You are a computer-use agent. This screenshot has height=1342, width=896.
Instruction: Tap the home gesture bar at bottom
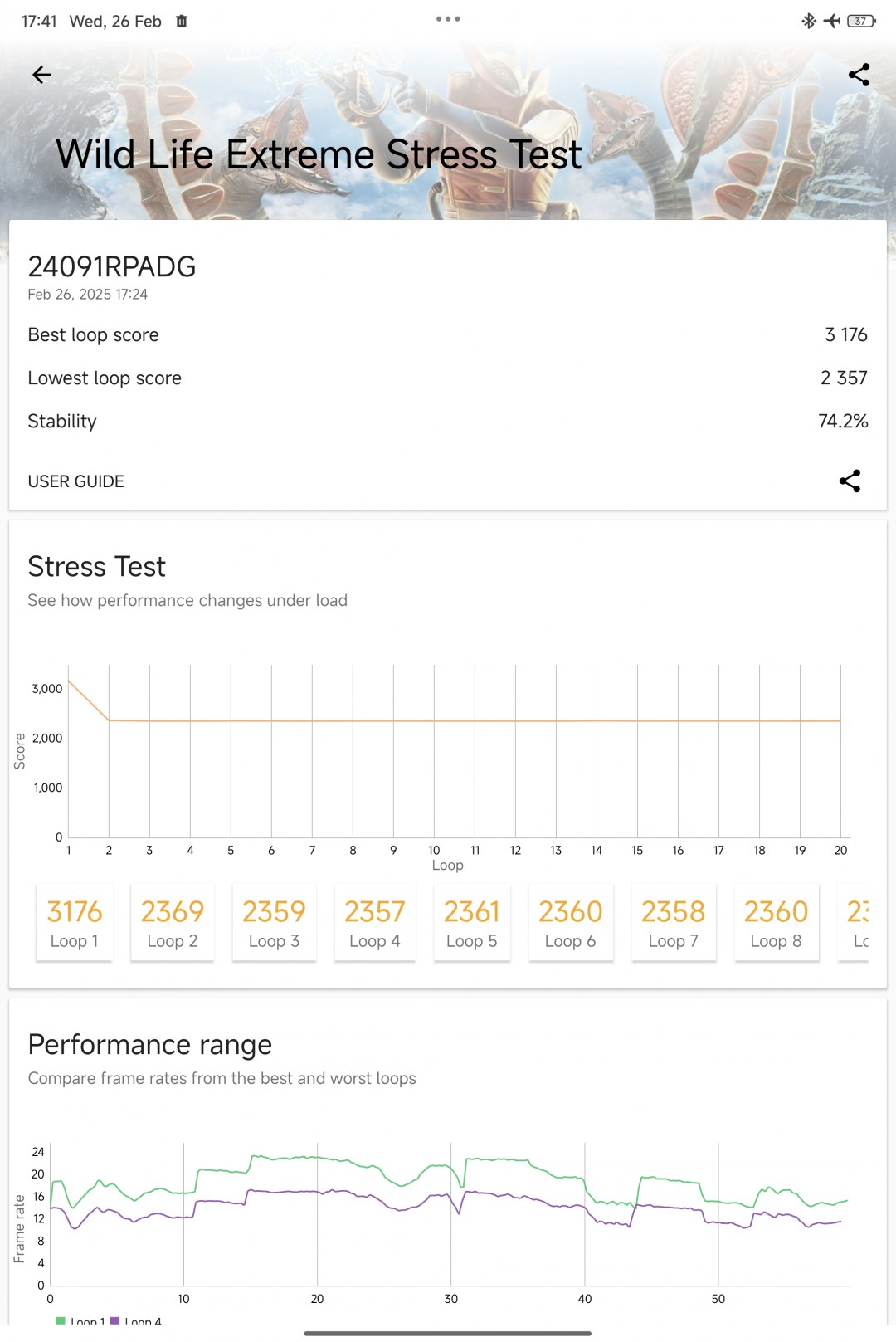point(448,1334)
